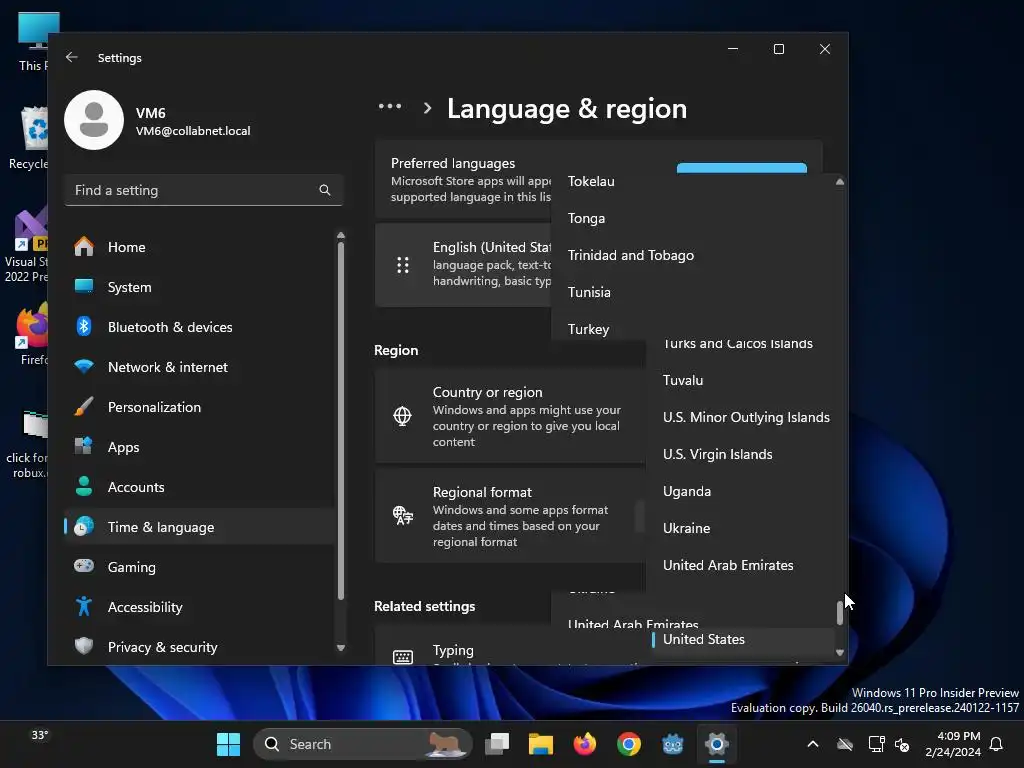The image size is (1024, 768).
Task: Go back using the Settings back arrow
Action: point(72,57)
